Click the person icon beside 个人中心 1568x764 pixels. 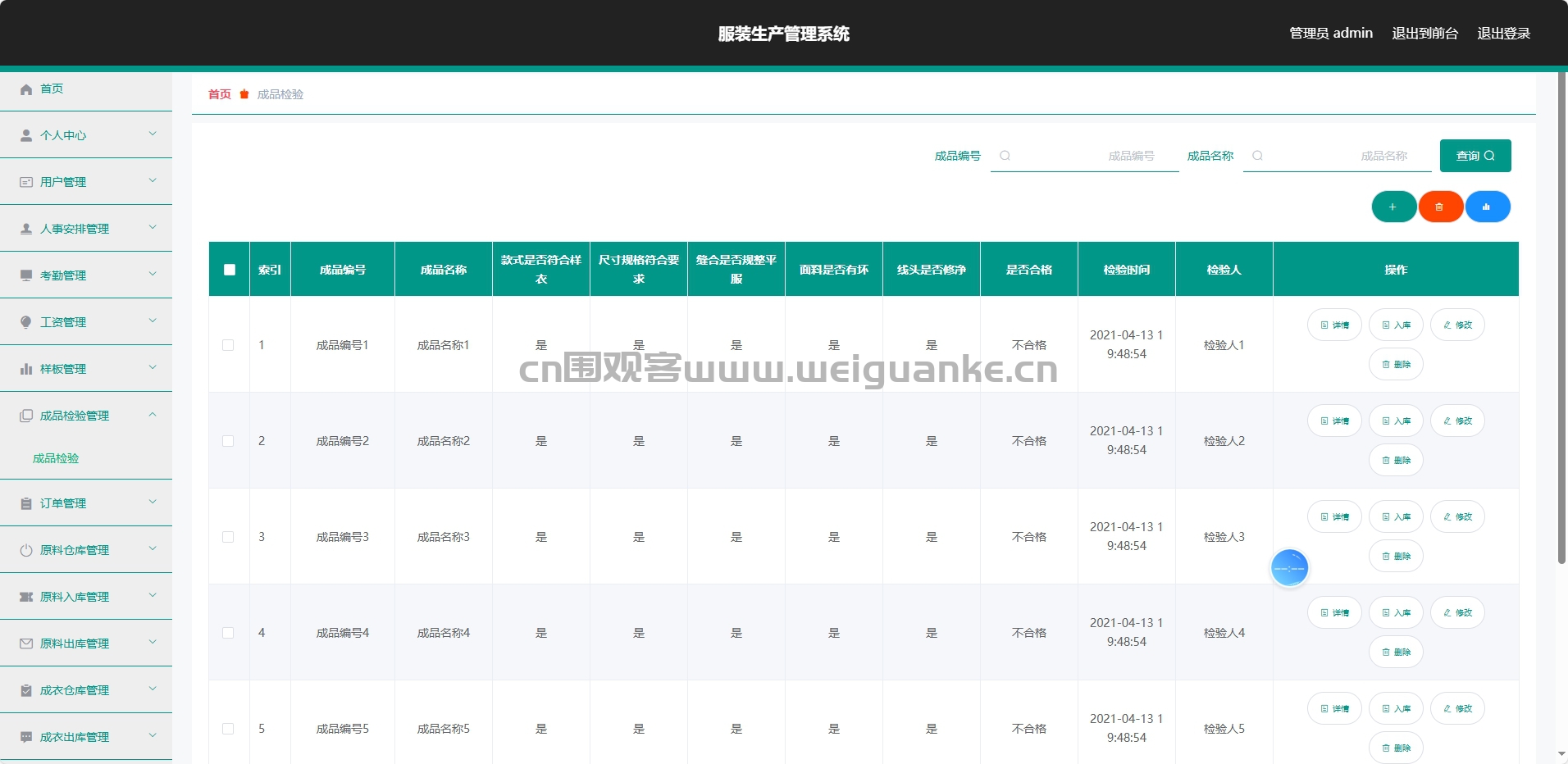tap(26, 135)
